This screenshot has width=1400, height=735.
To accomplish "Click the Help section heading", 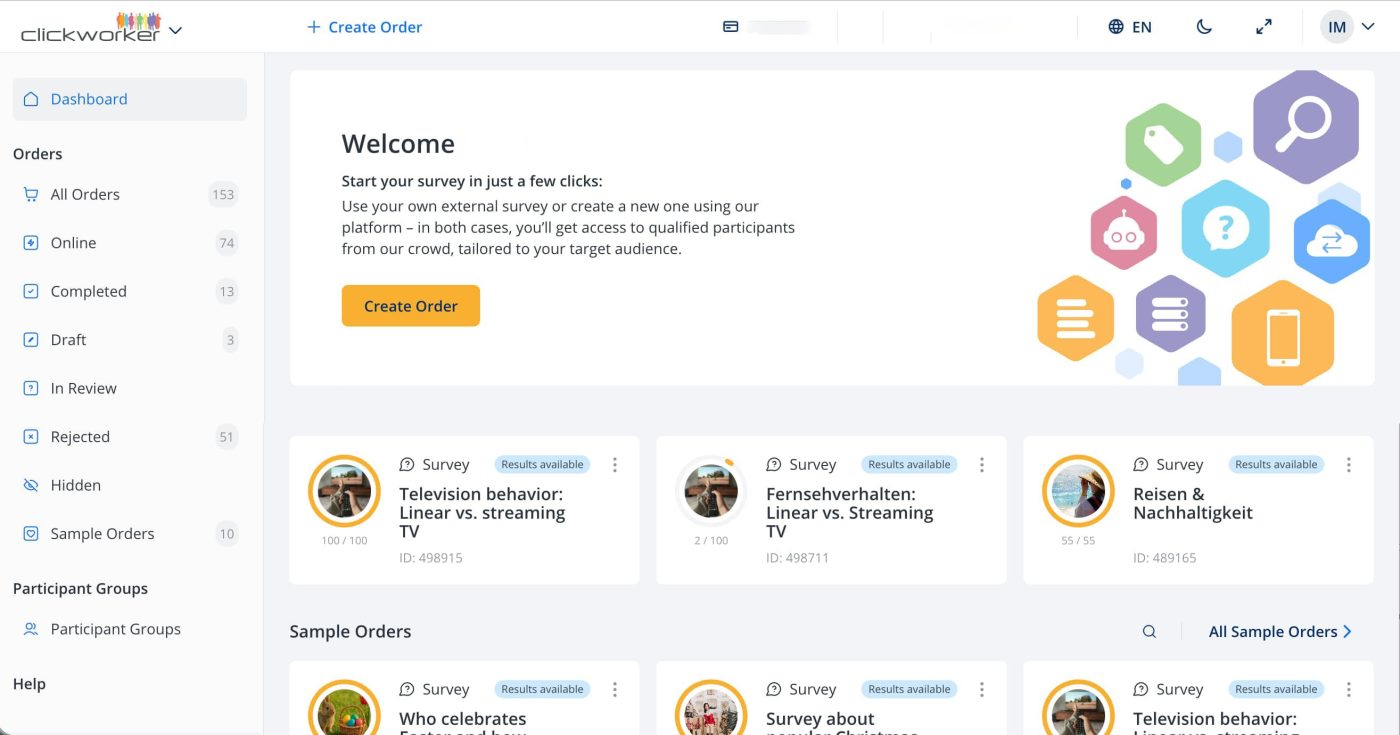I will click(29, 684).
